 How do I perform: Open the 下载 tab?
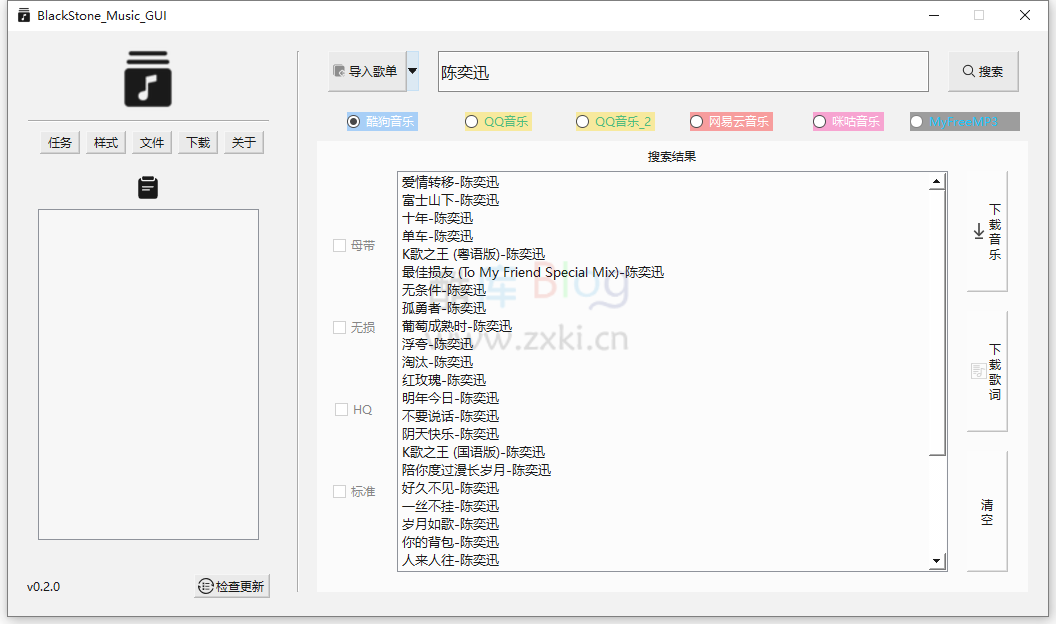[x=197, y=142]
